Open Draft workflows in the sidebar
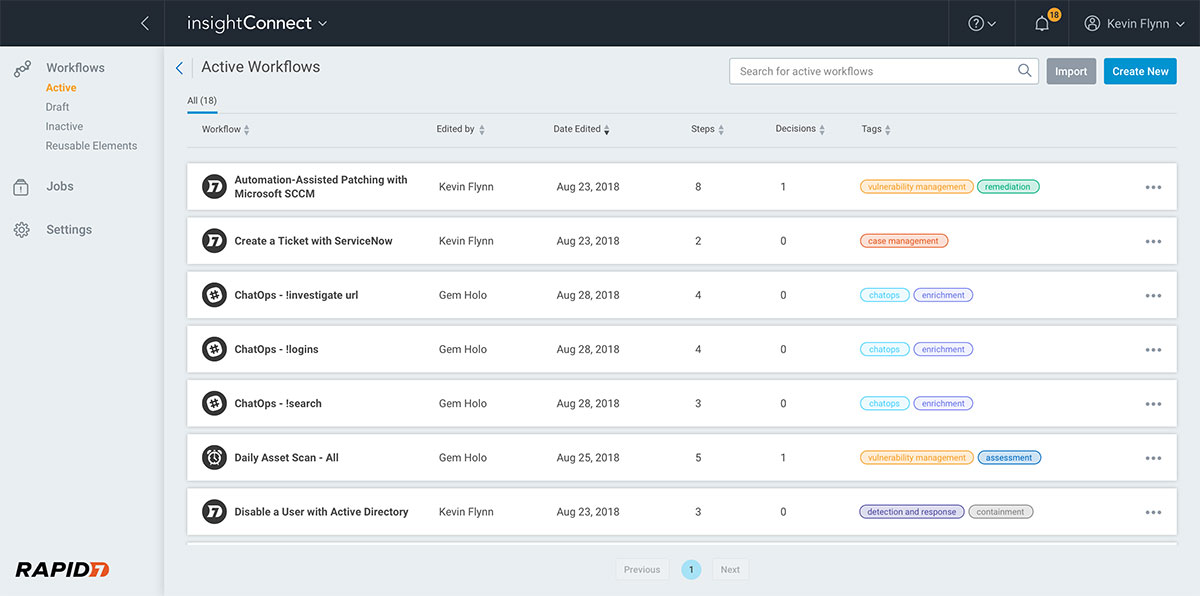The height and width of the screenshot is (596, 1200). point(57,107)
